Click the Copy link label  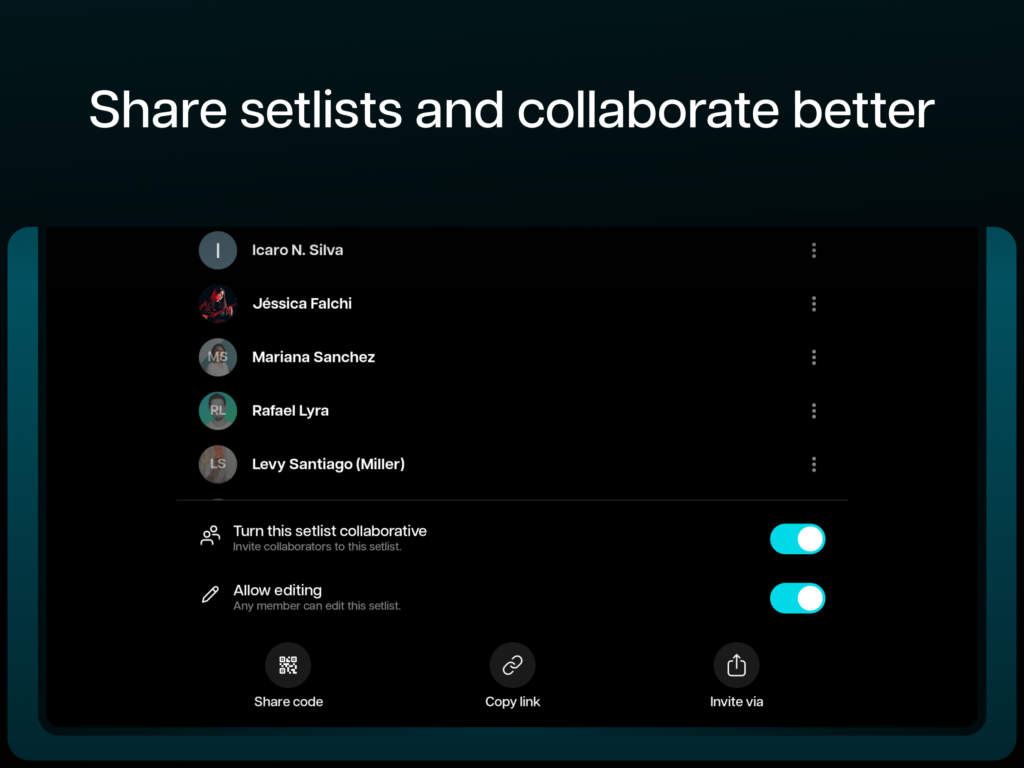[512, 701]
